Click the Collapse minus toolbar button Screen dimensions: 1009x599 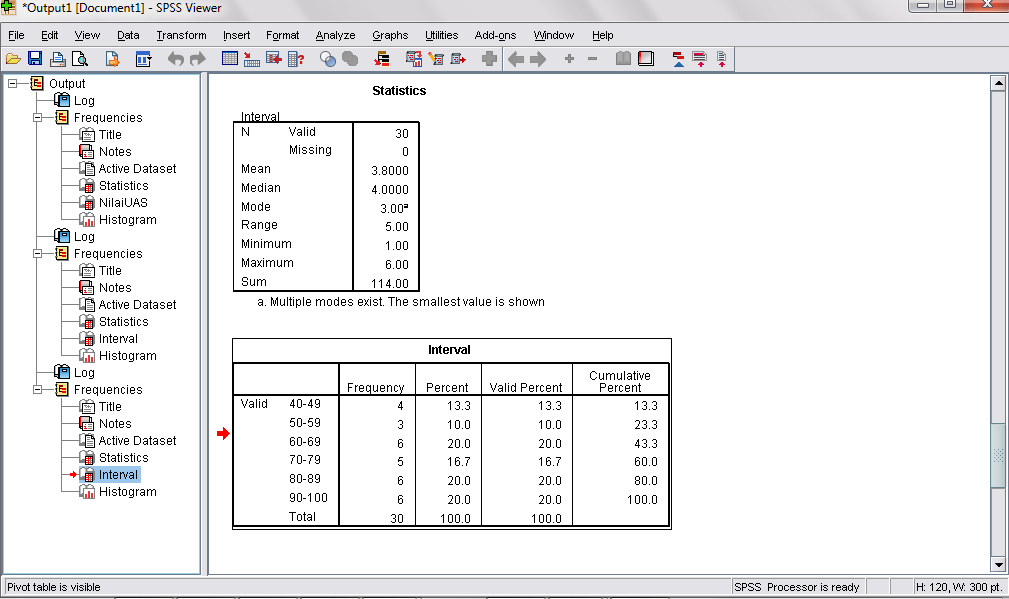pos(593,59)
